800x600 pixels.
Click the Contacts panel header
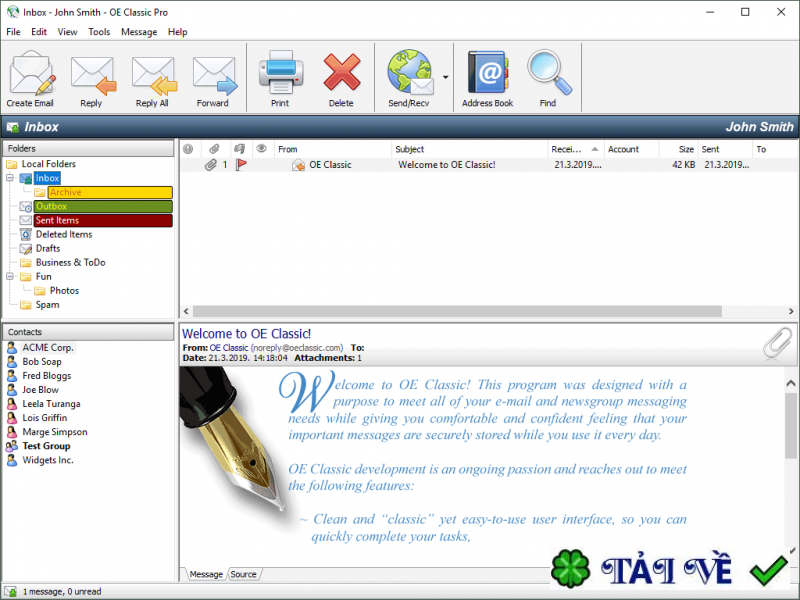(89, 332)
